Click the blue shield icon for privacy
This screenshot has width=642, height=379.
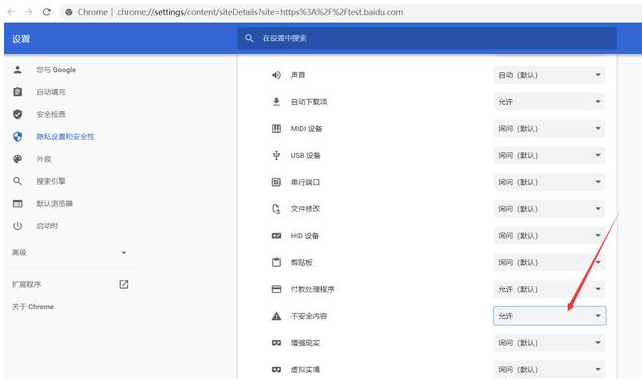pyautogui.click(x=18, y=136)
